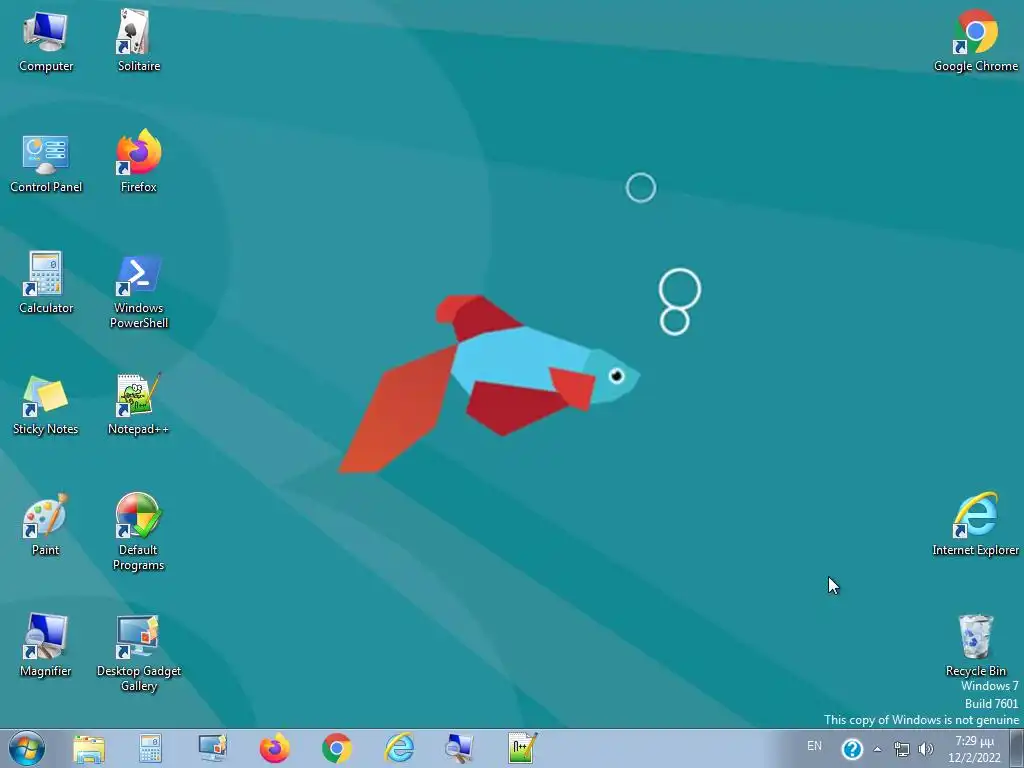Select the Control Panel desktop icon
This screenshot has width=1024, height=768.
pos(46,163)
